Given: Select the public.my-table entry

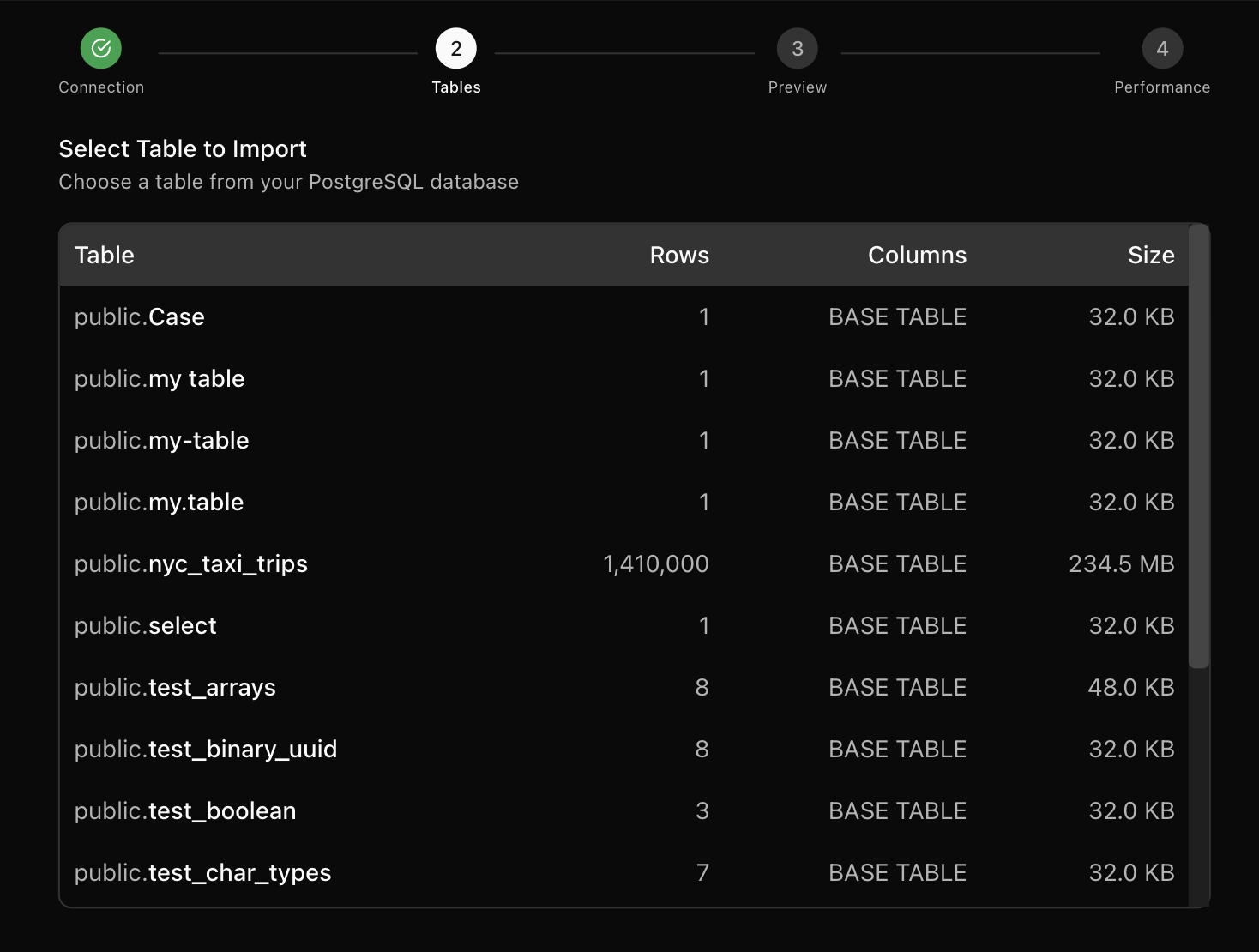Looking at the screenshot, I should [x=162, y=440].
